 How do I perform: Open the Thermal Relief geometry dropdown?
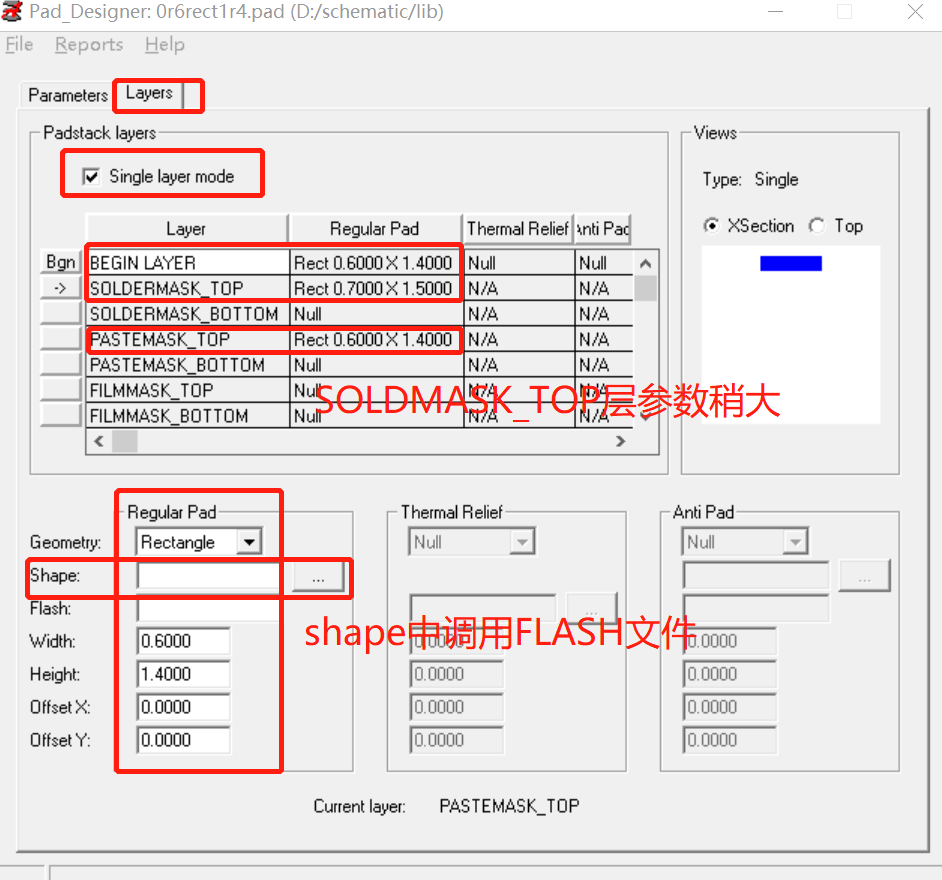pos(522,542)
